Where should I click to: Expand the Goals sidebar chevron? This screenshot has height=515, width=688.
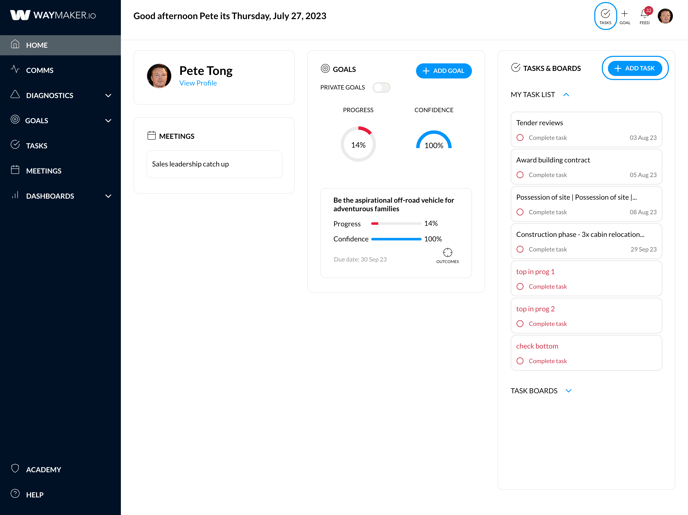(x=108, y=121)
